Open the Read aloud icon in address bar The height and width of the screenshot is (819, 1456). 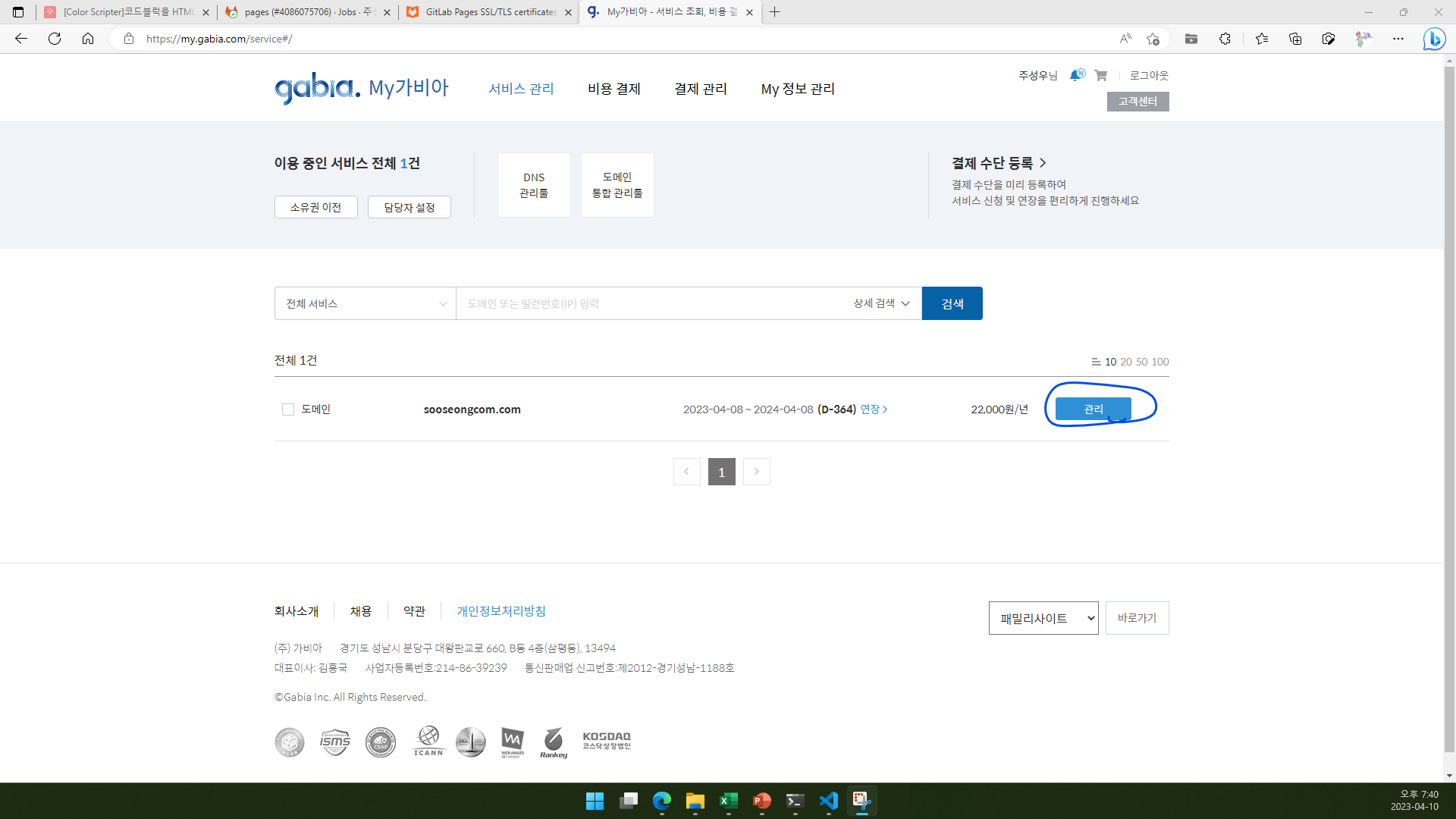point(1125,39)
